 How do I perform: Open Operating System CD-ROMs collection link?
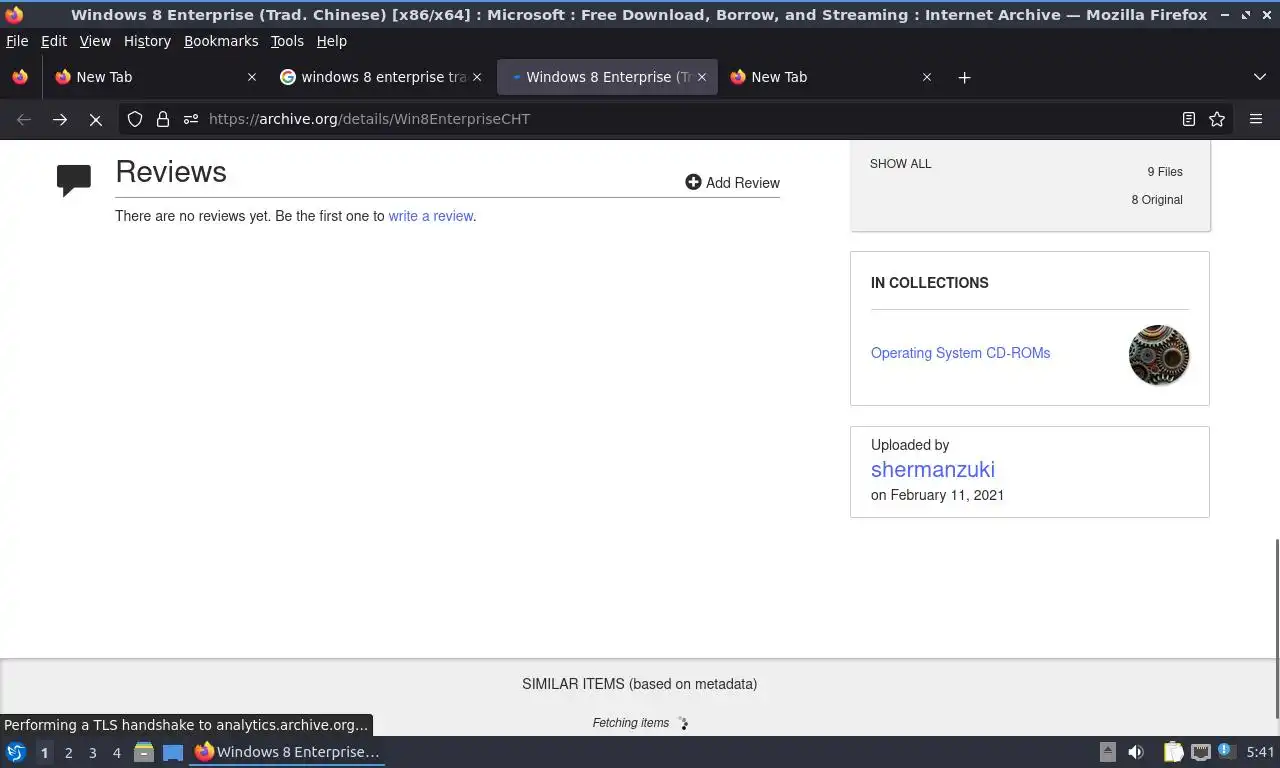tap(960, 353)
